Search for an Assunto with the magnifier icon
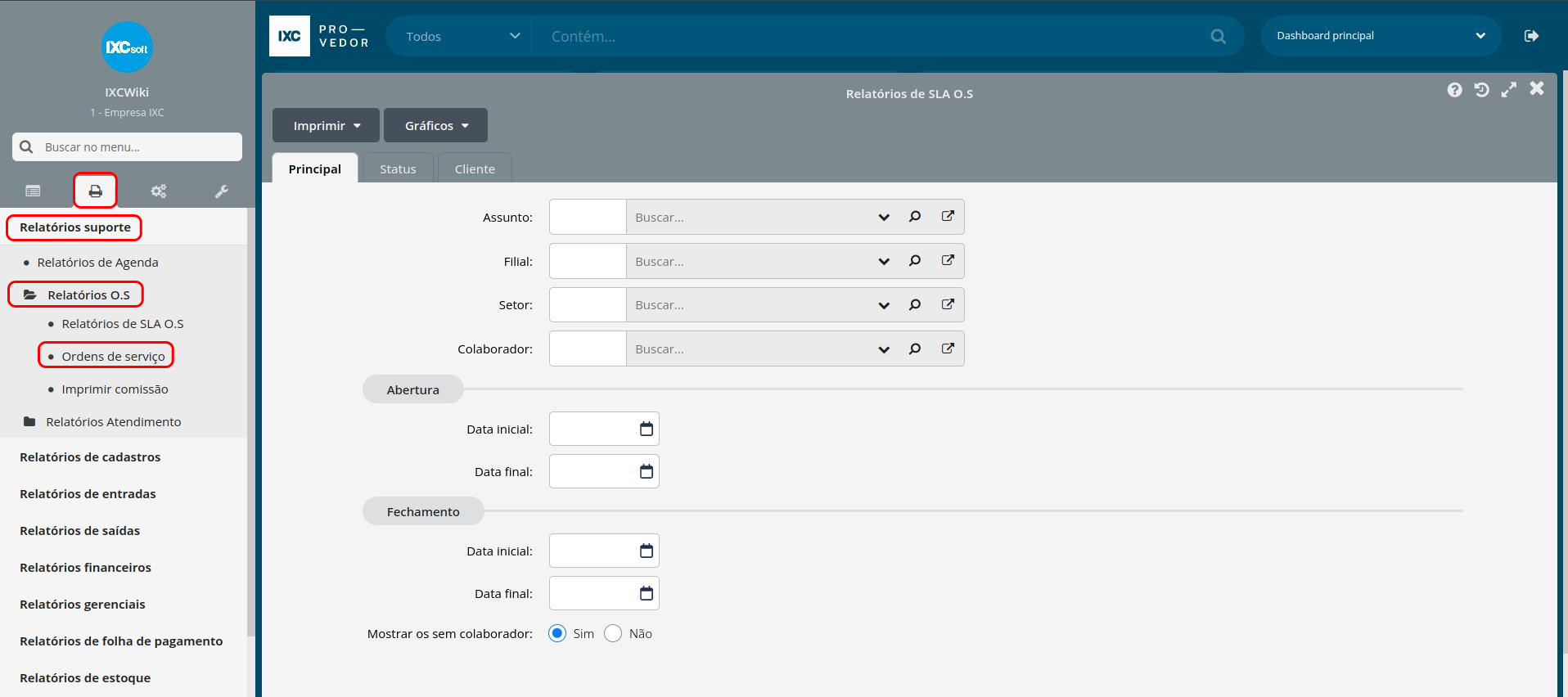 click(914, 217)
